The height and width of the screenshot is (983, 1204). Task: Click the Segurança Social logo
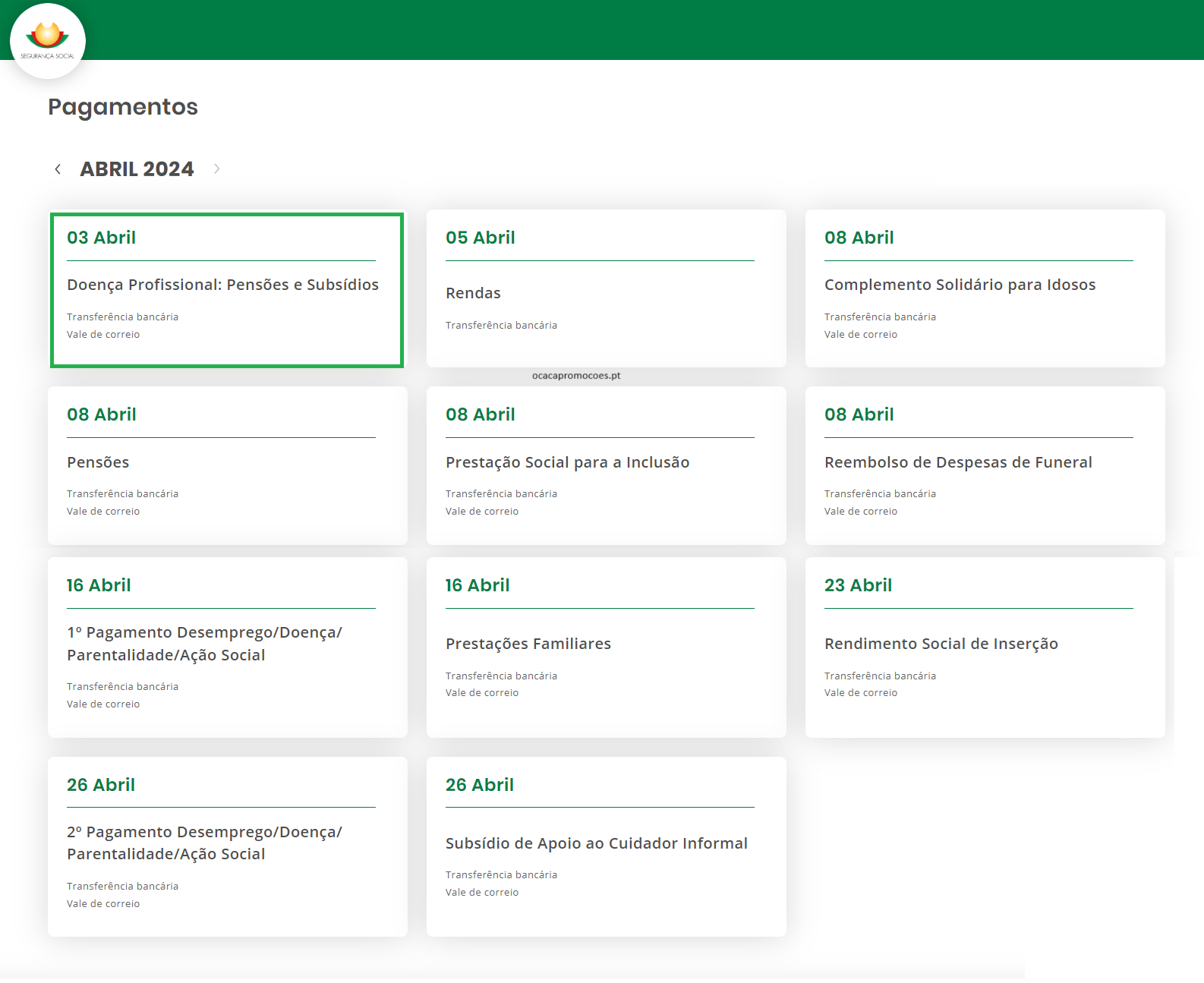click(x=48, y=41)
